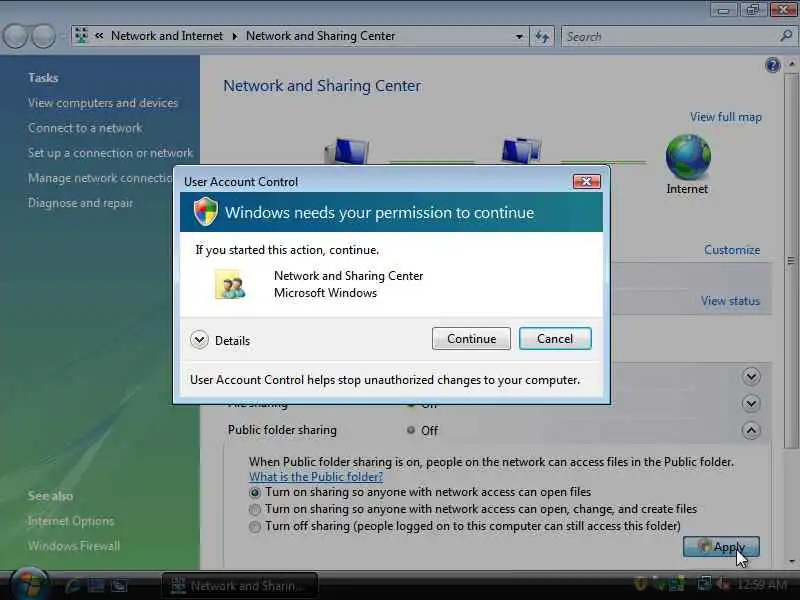Click Network and Sharing taskbar button

[240, 586]
